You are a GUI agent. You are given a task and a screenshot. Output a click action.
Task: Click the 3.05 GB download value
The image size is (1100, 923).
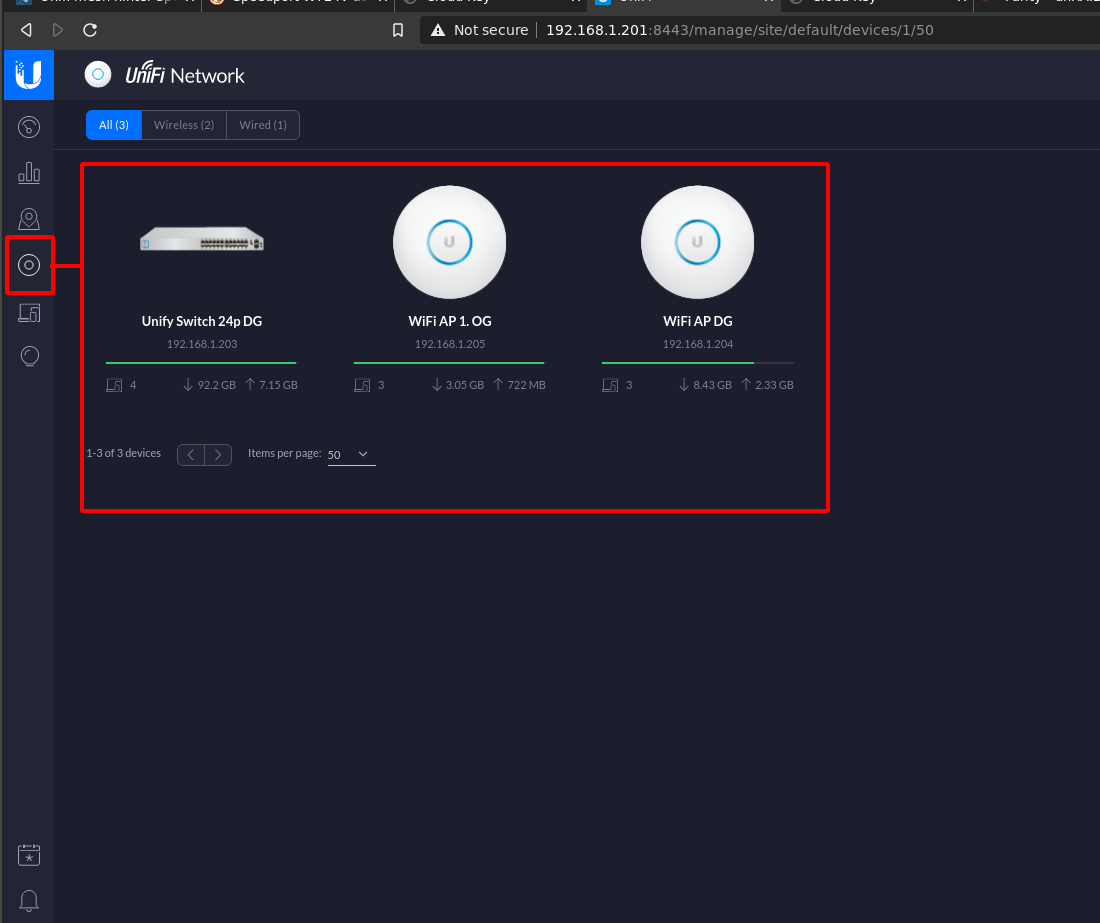(x=465, y=385)
